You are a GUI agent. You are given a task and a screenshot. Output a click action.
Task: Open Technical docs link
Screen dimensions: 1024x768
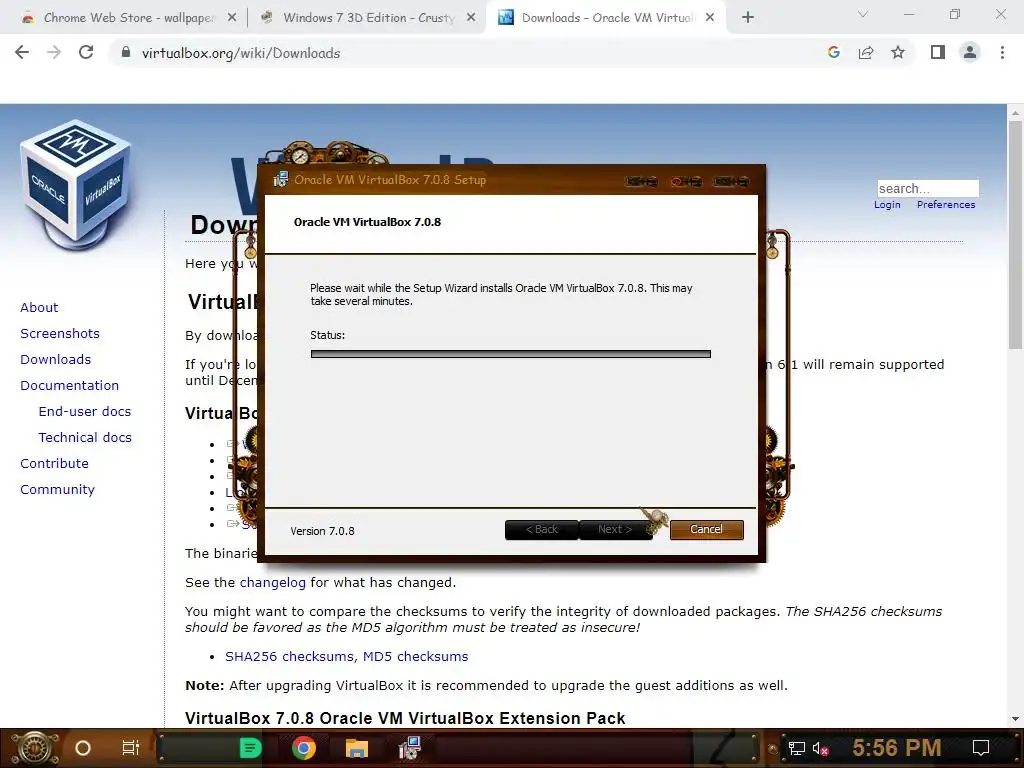coord(85,438)
